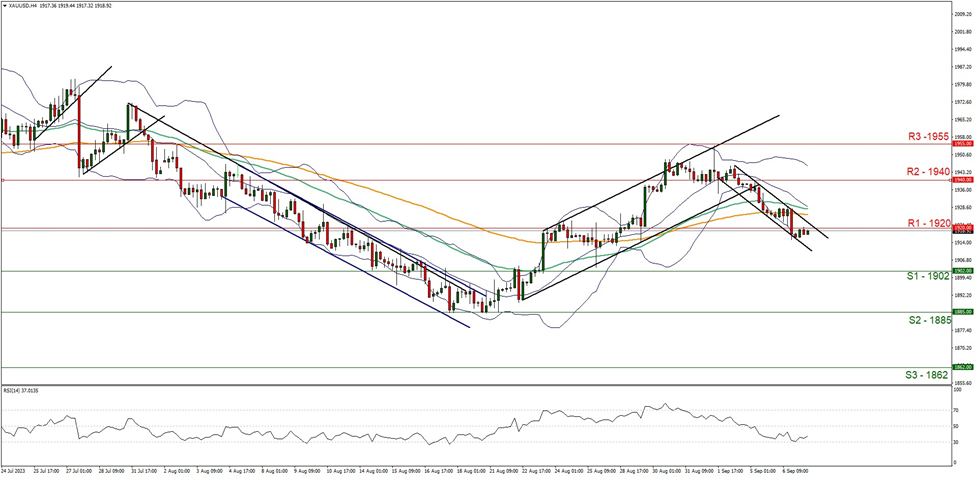Click the 24 Jul 2023 date label

click(x=16, y=468)
